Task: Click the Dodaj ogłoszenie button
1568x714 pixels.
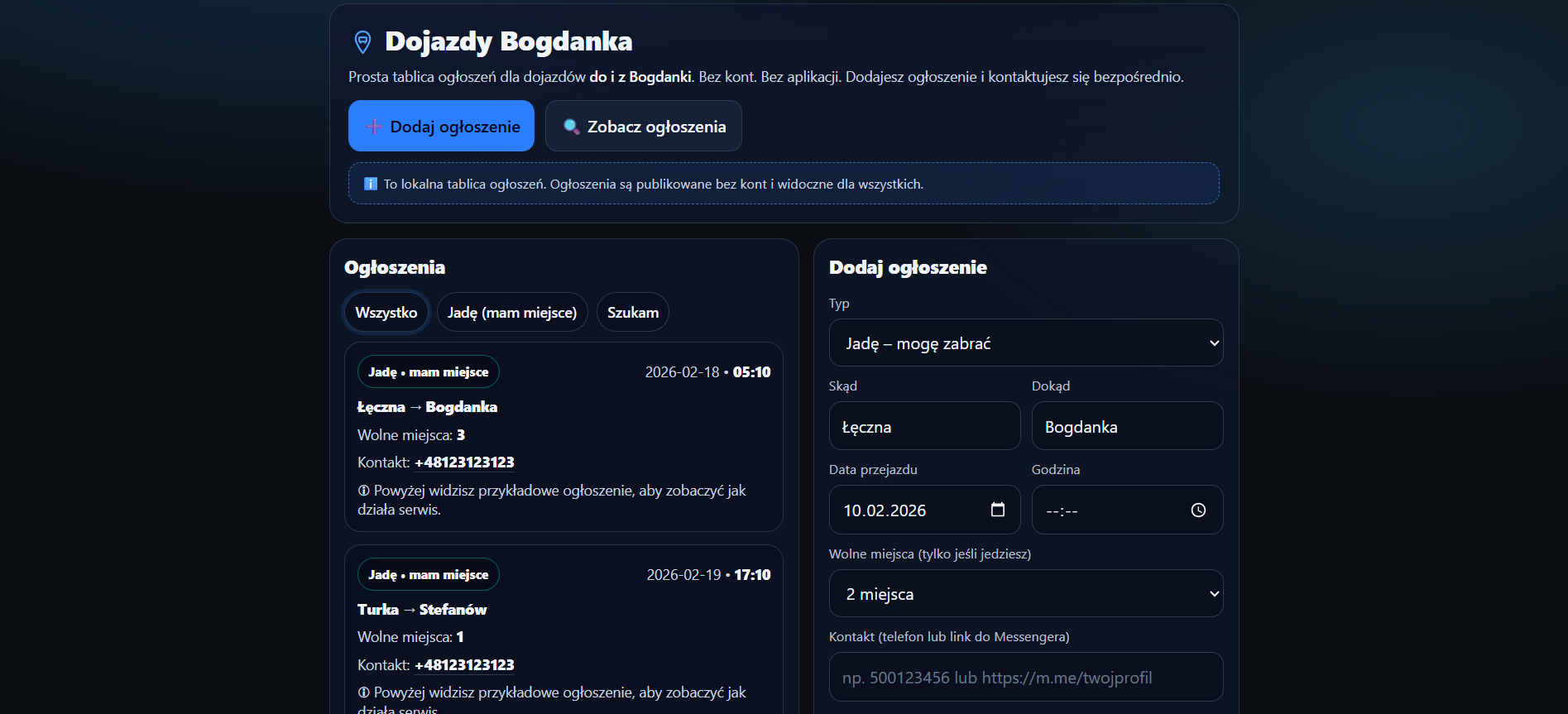Action: [441, 126]
